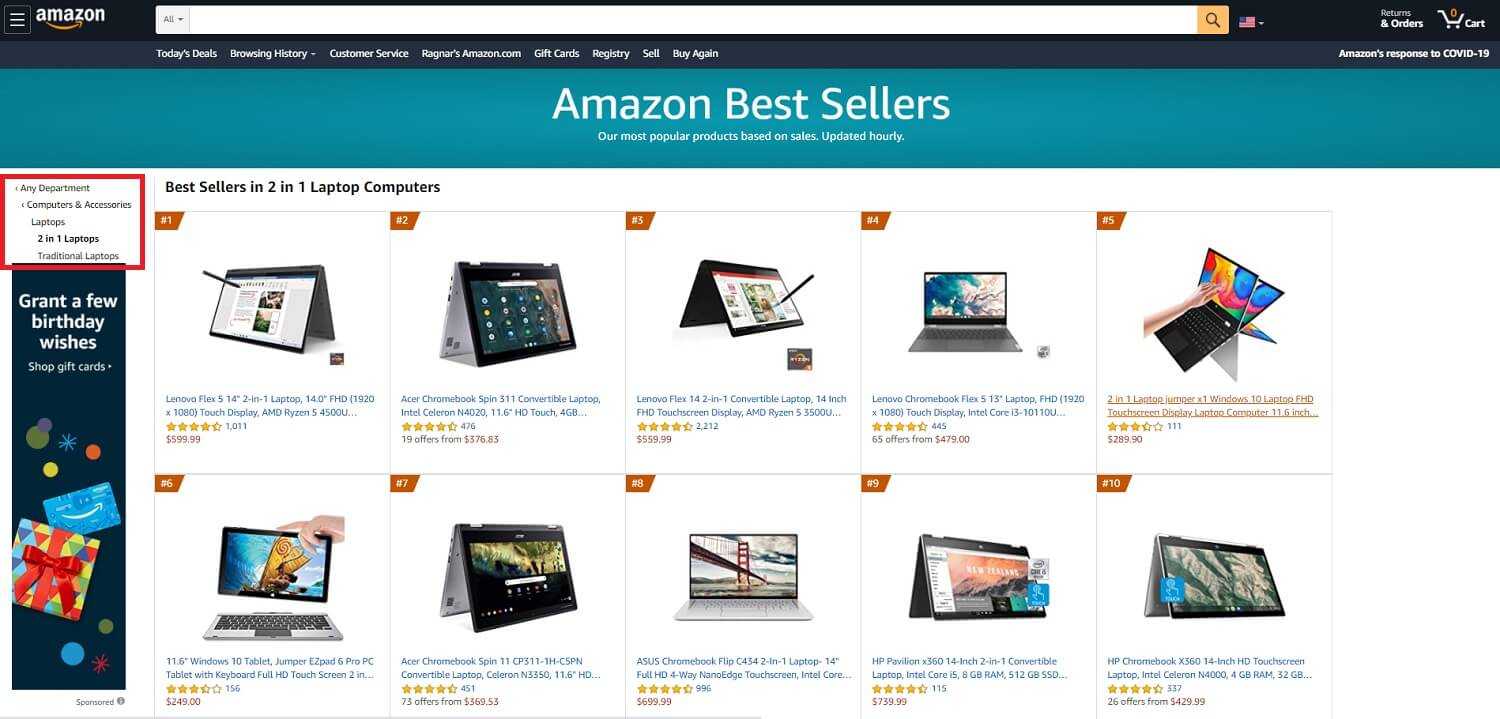The width and height of the screenshot is (1500, 719).
Task: Open the All search category dropdown
Action: [173, 20]
